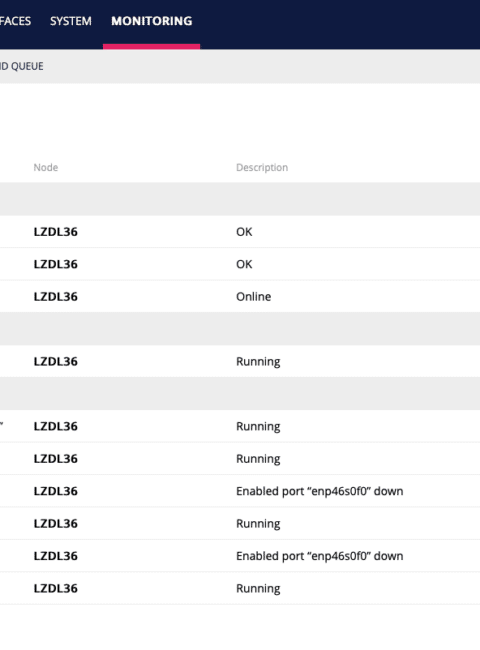Collapse grey group header above the port-down rows
The image size is (480, 650).
tap(240, 393)
